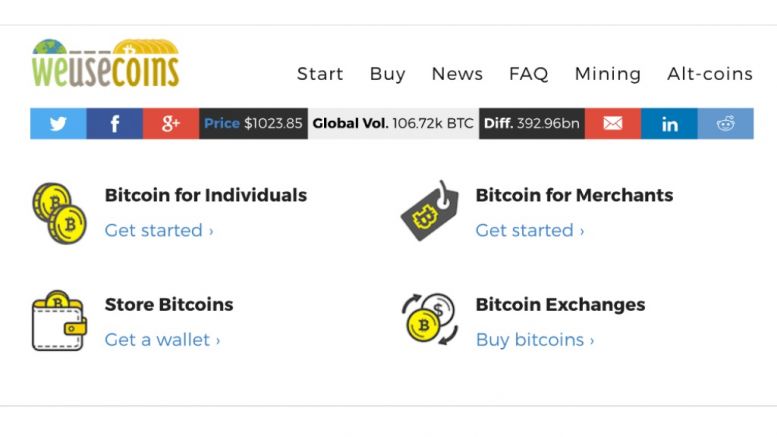Click the Google Plus icon
Screen dimensions: 777x437
(171, 123)
